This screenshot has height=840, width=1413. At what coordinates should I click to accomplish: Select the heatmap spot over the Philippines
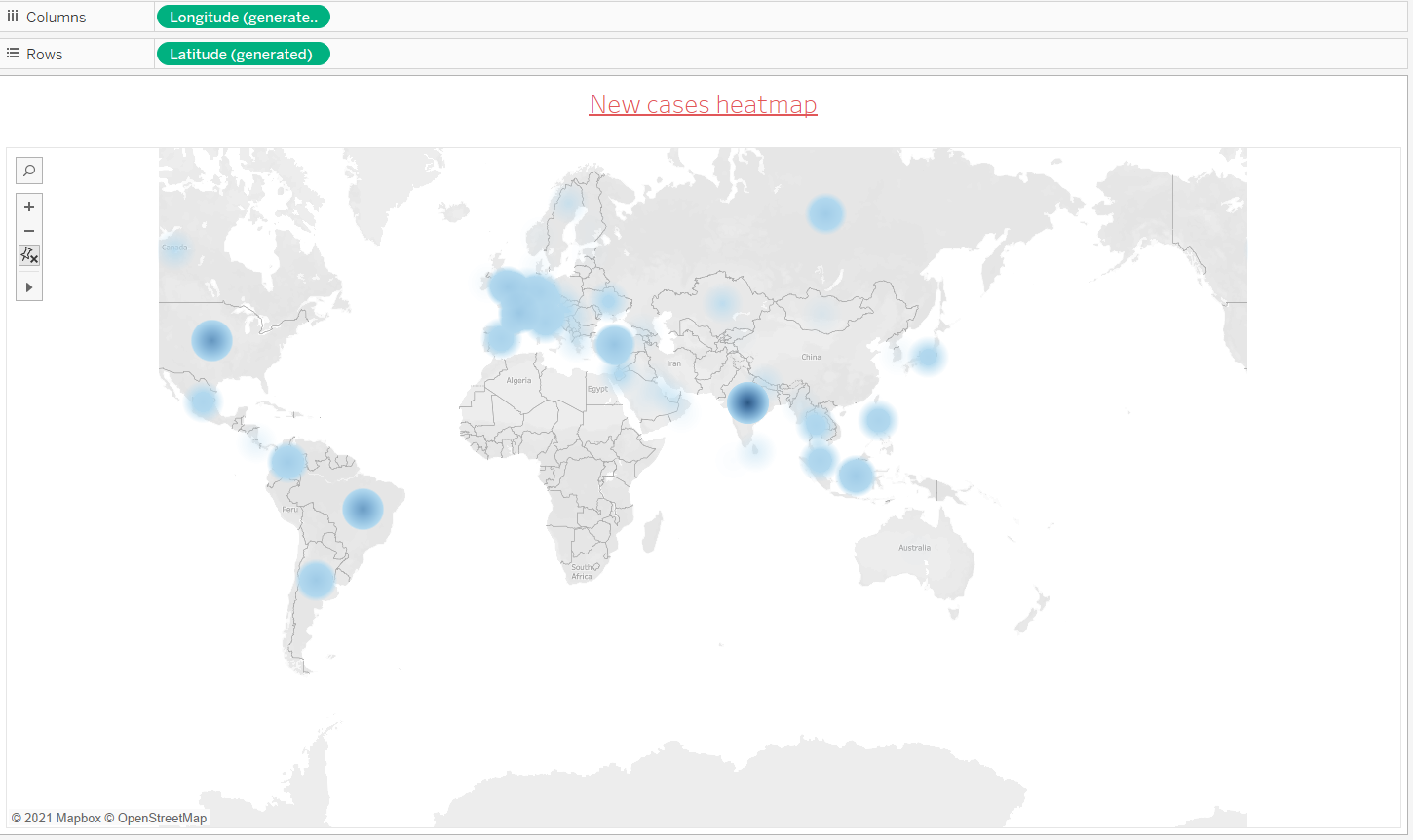click(x=878, y=420)
